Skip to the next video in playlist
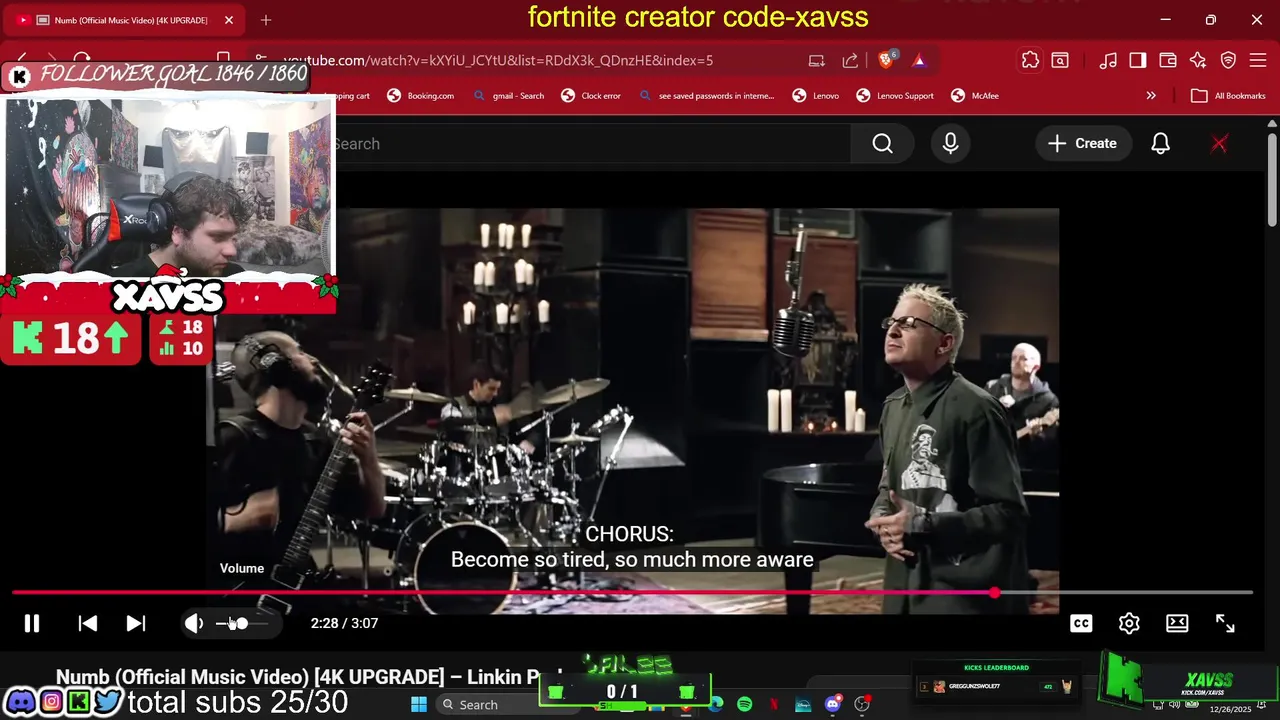 point(136,623)
